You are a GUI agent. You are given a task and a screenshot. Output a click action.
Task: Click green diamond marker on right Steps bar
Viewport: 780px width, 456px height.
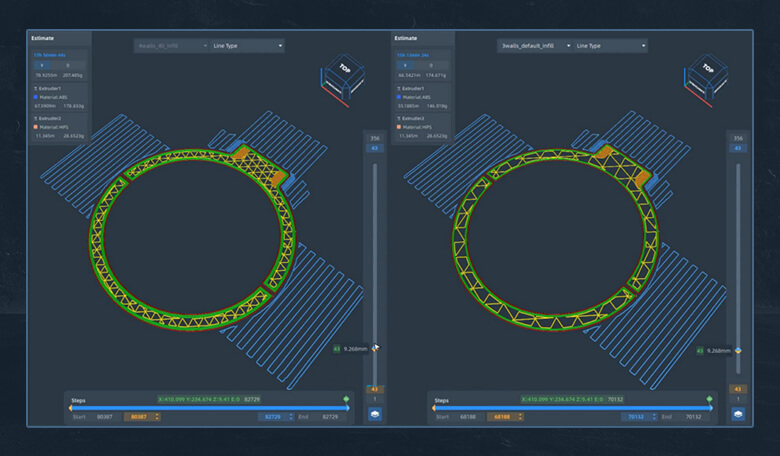(x=710, y=398)
